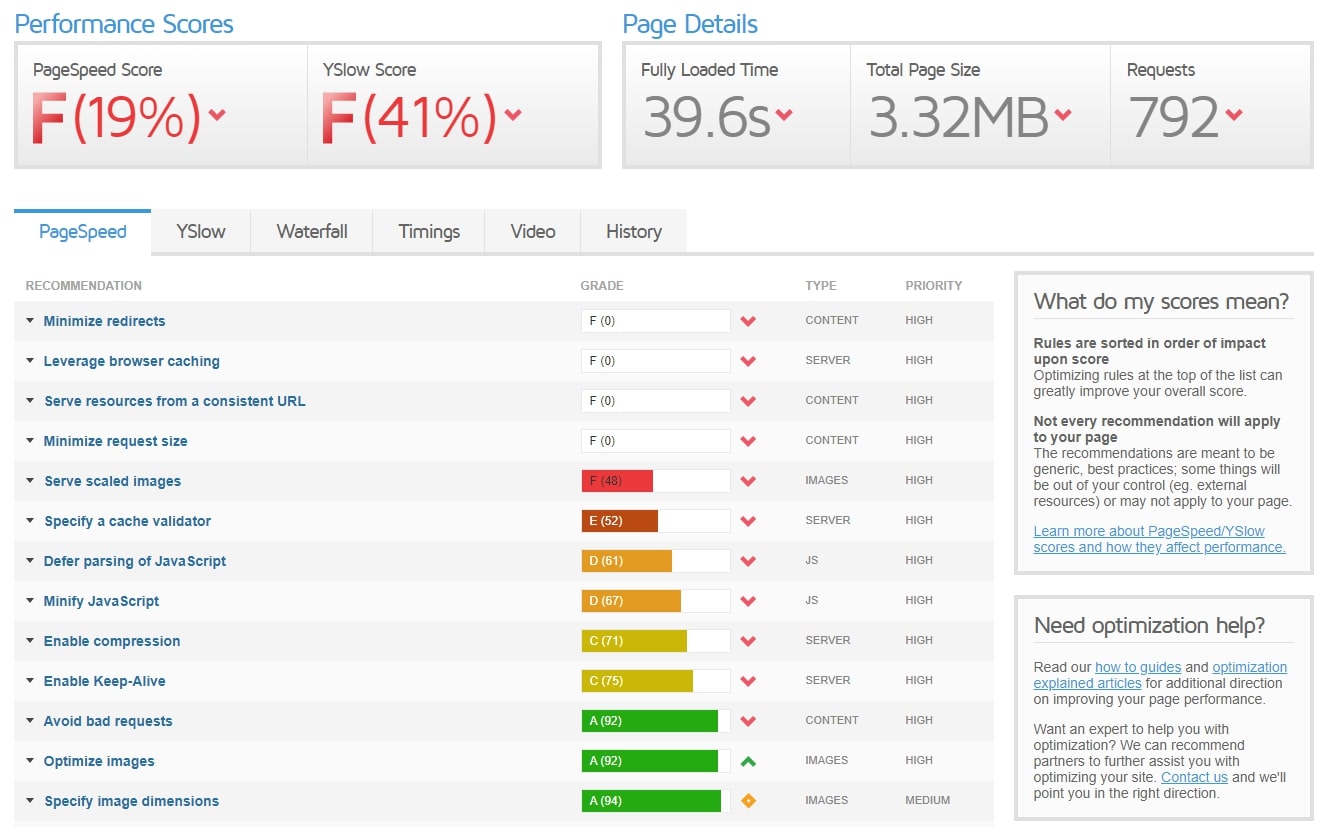Screen dimensions: 1327x827
Task: Expand the Enable Keep-Alive triangle
Action: (30, 681)
